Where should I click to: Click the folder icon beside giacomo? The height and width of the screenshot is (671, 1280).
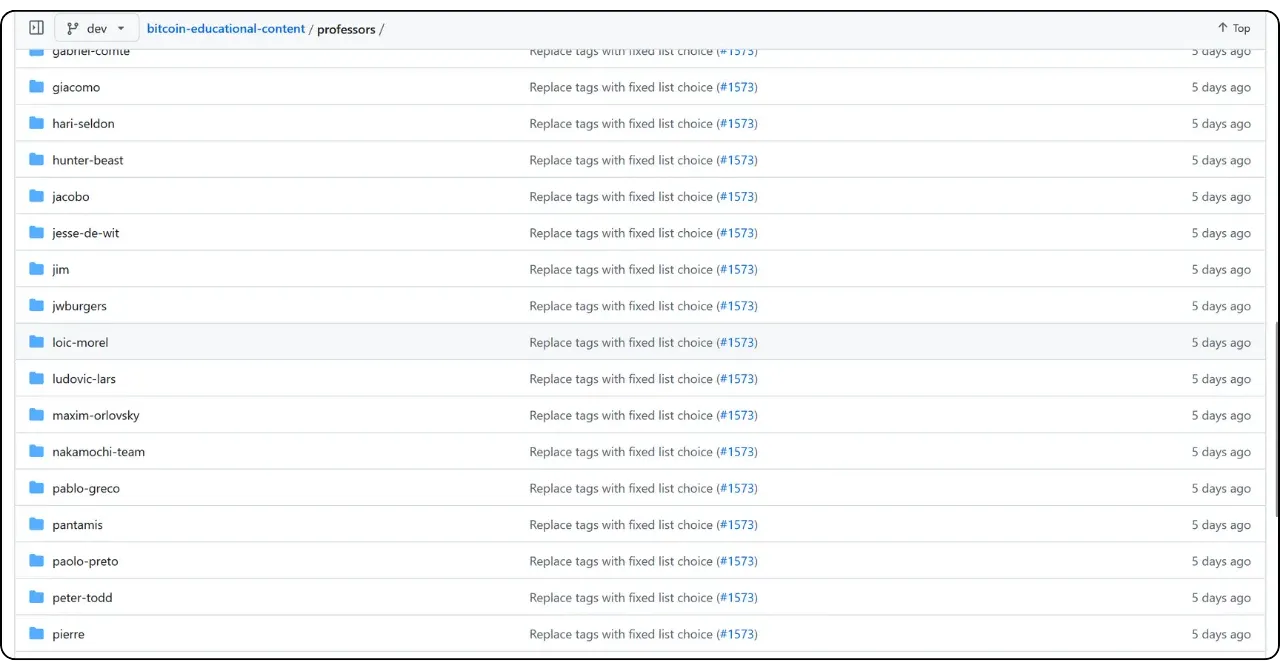point(37,87)
